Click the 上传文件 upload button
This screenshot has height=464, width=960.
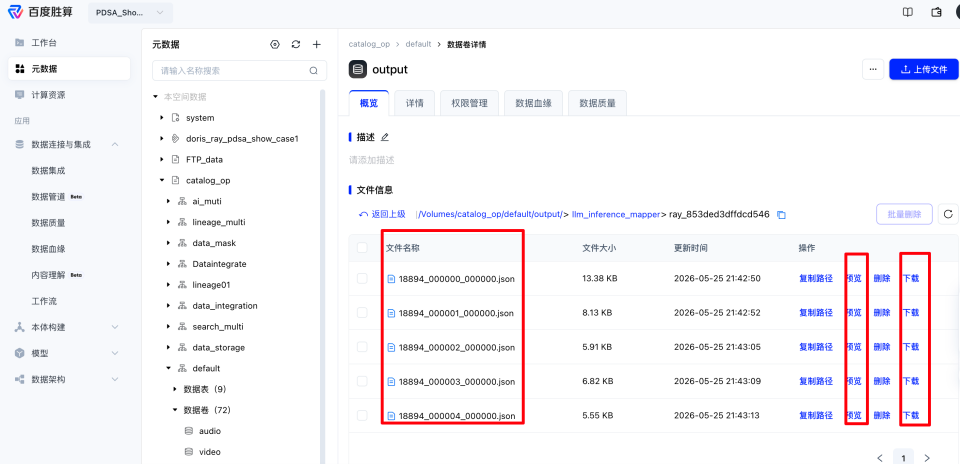pos(924,69)
